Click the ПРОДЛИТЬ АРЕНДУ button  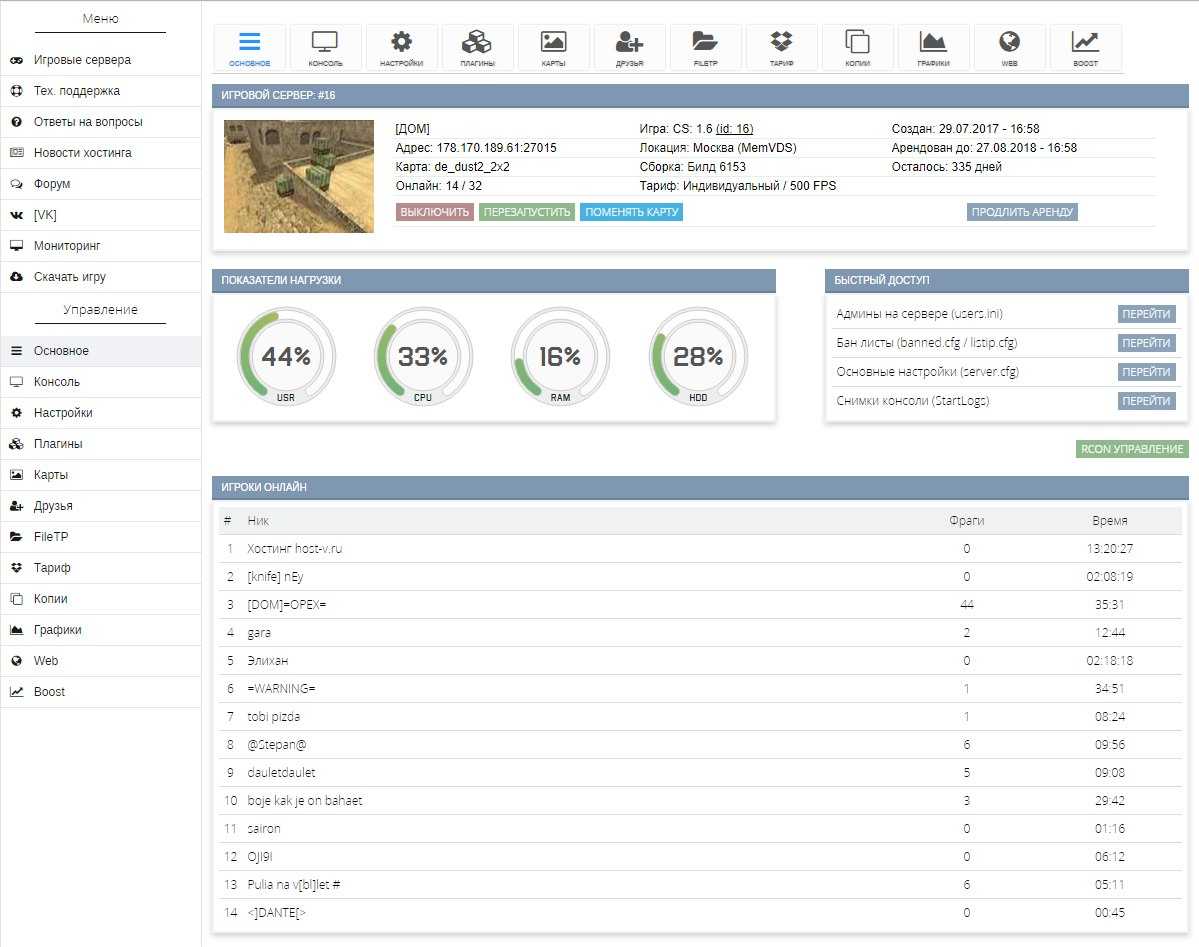1022,212
